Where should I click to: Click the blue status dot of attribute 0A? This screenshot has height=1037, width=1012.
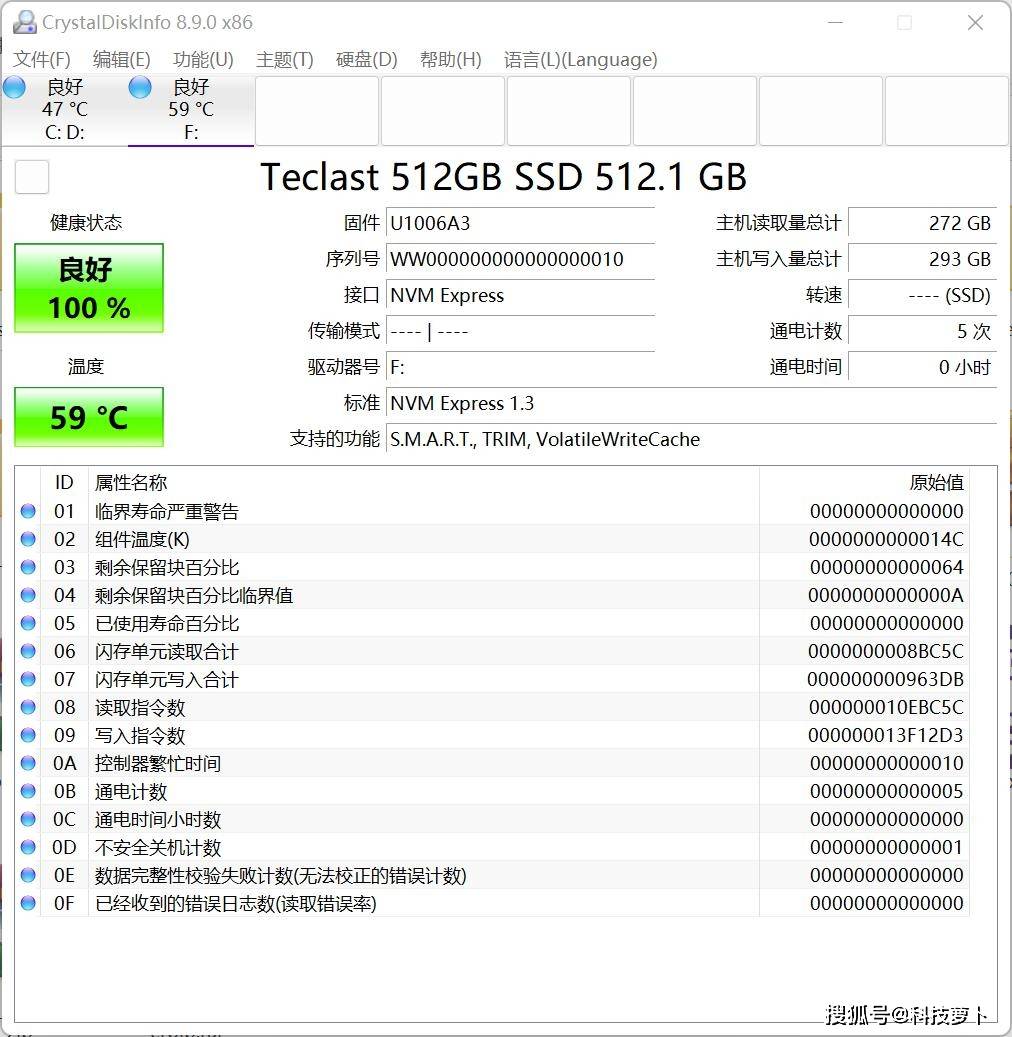[28, 763]
